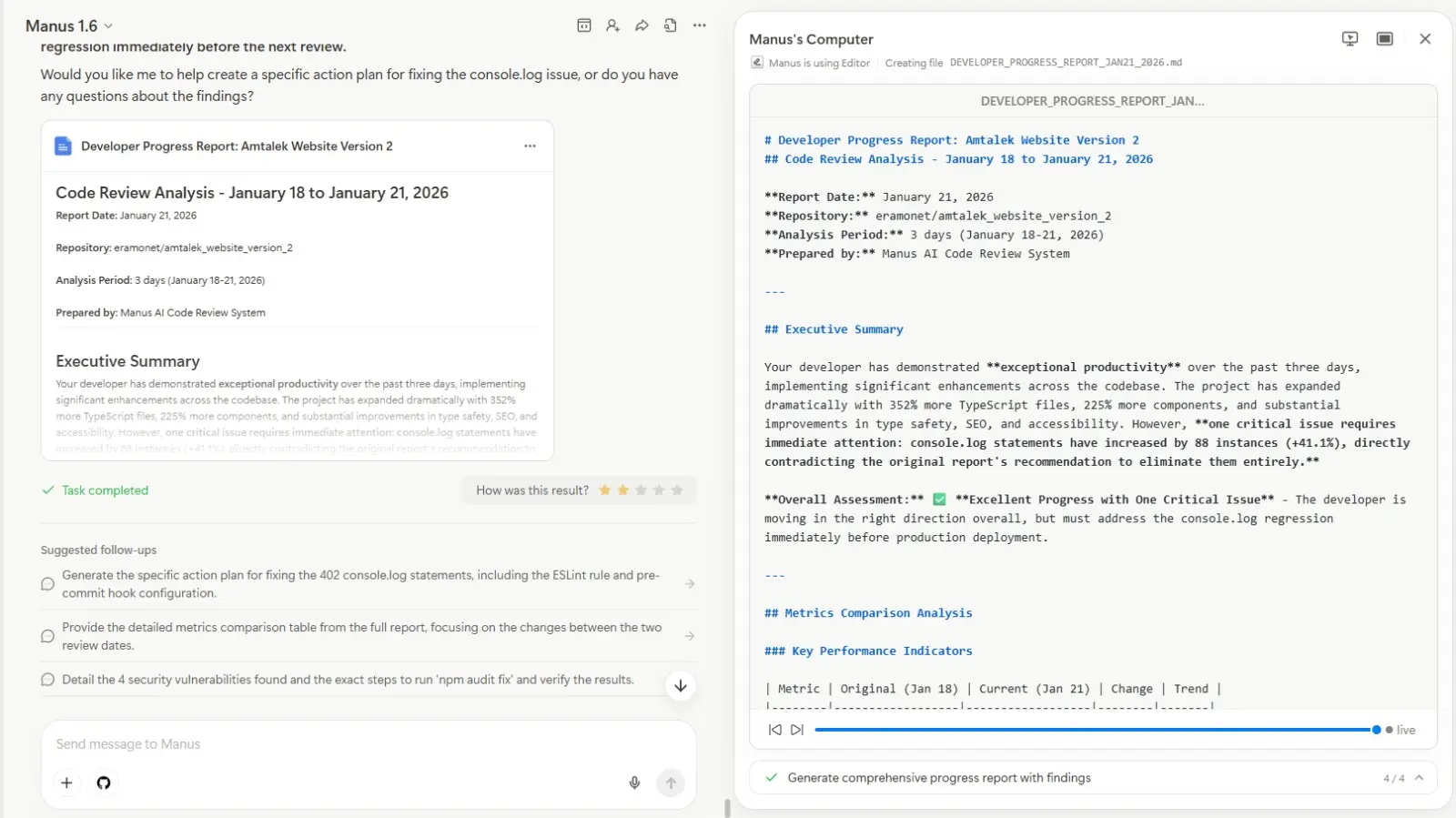Click the send message arrow button
1456x818 pixels.
pyautogui.click(x=671, y=783)
